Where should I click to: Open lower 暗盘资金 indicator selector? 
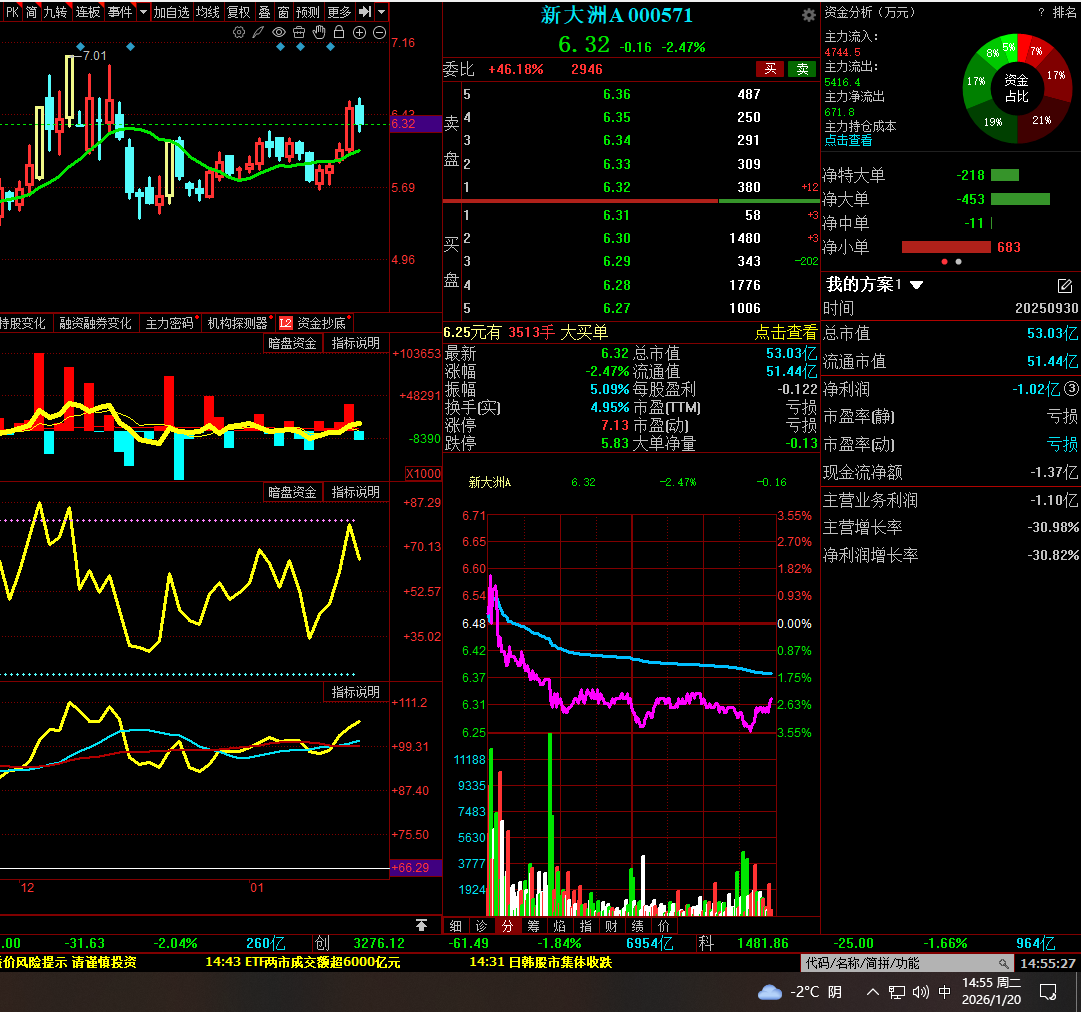tap(292, 492)
